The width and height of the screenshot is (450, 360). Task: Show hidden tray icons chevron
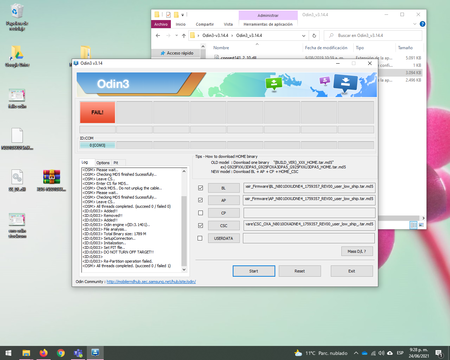click(356, 353)
